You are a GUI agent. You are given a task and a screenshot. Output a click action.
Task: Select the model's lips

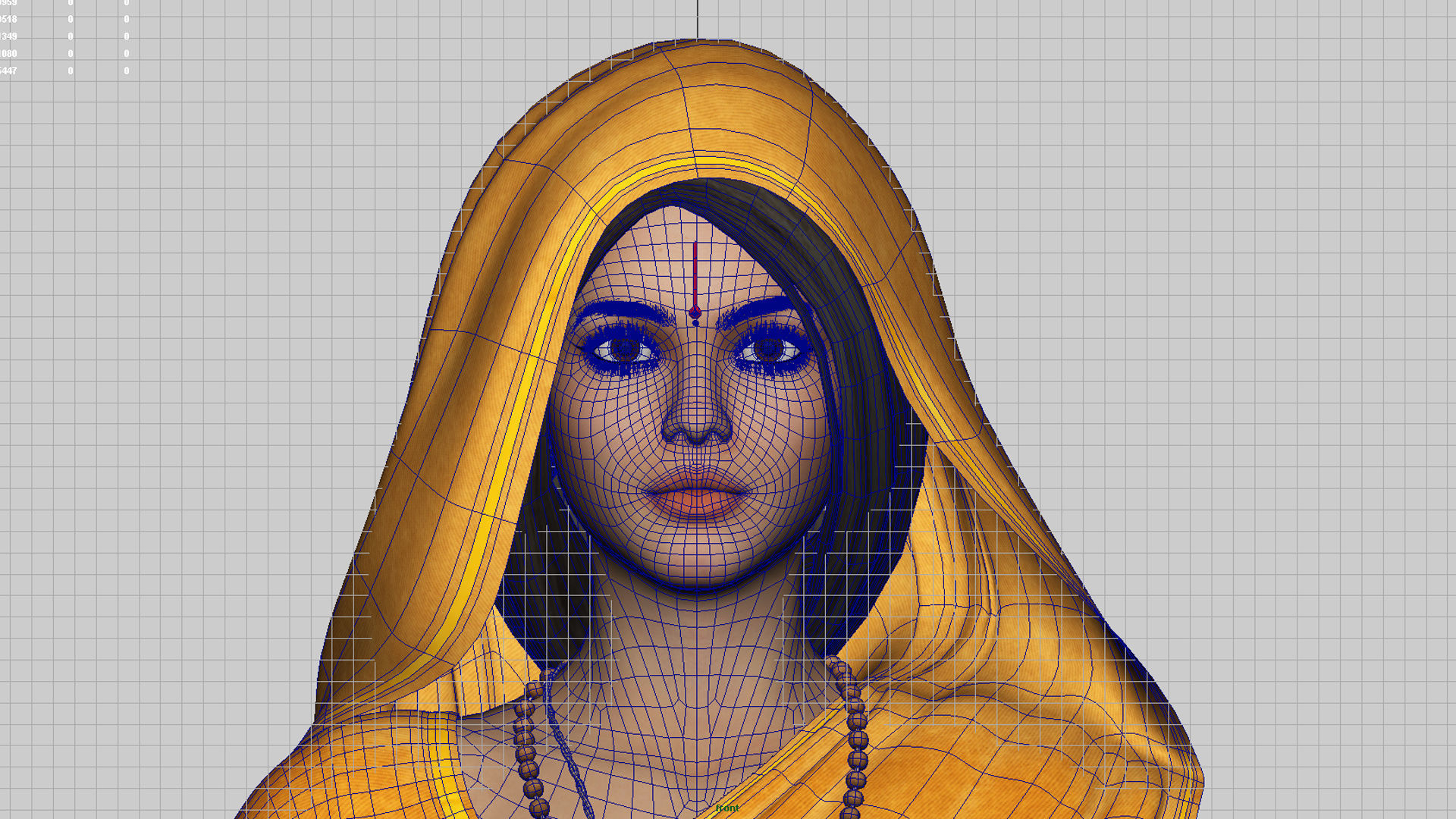(x=697, y=493)
